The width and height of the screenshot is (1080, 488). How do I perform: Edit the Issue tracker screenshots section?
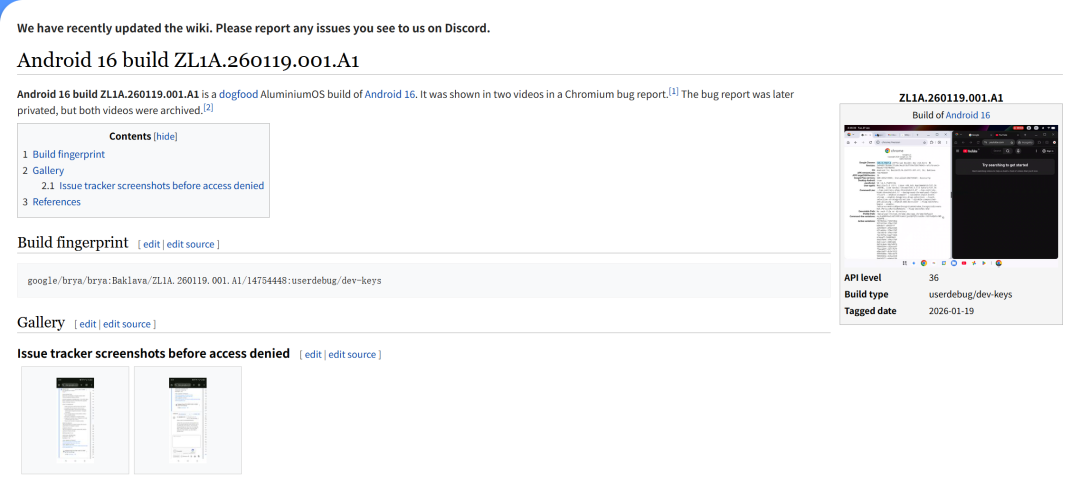point(313,355)
